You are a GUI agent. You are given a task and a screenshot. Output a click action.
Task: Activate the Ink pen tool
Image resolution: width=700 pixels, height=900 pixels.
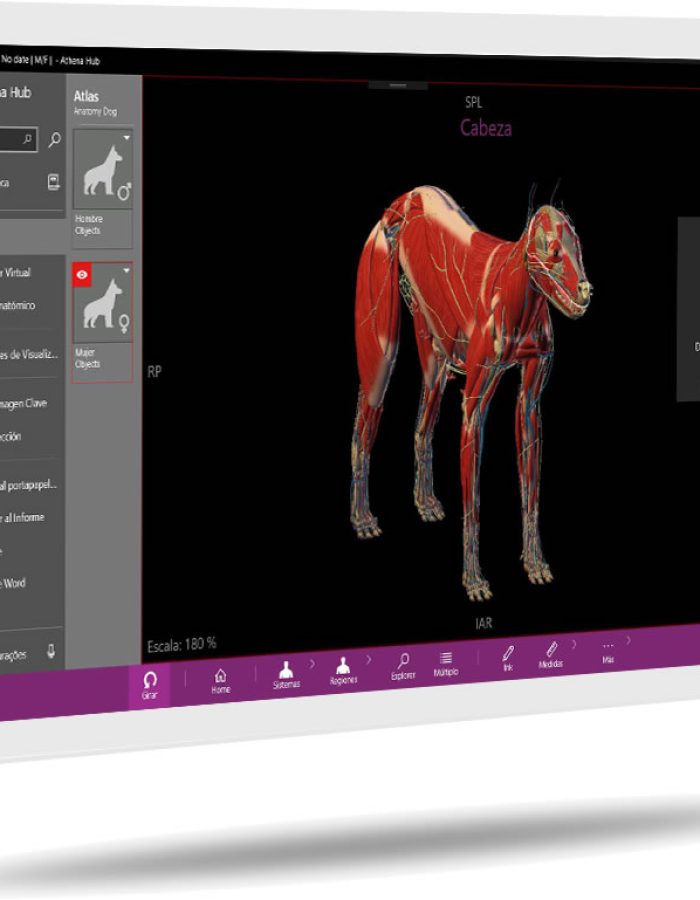point(508,658)
